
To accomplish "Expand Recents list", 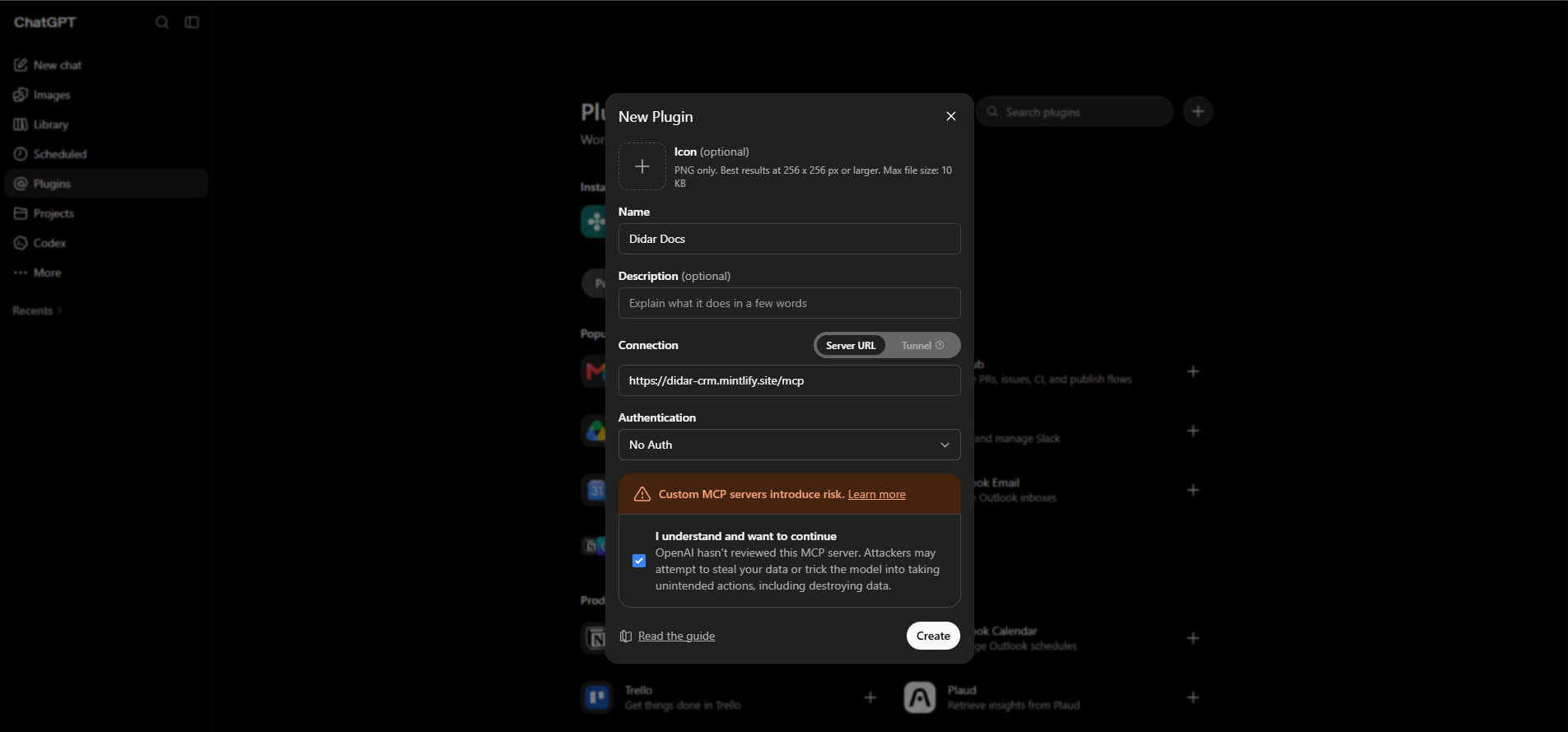I will [x=37, y=310].
